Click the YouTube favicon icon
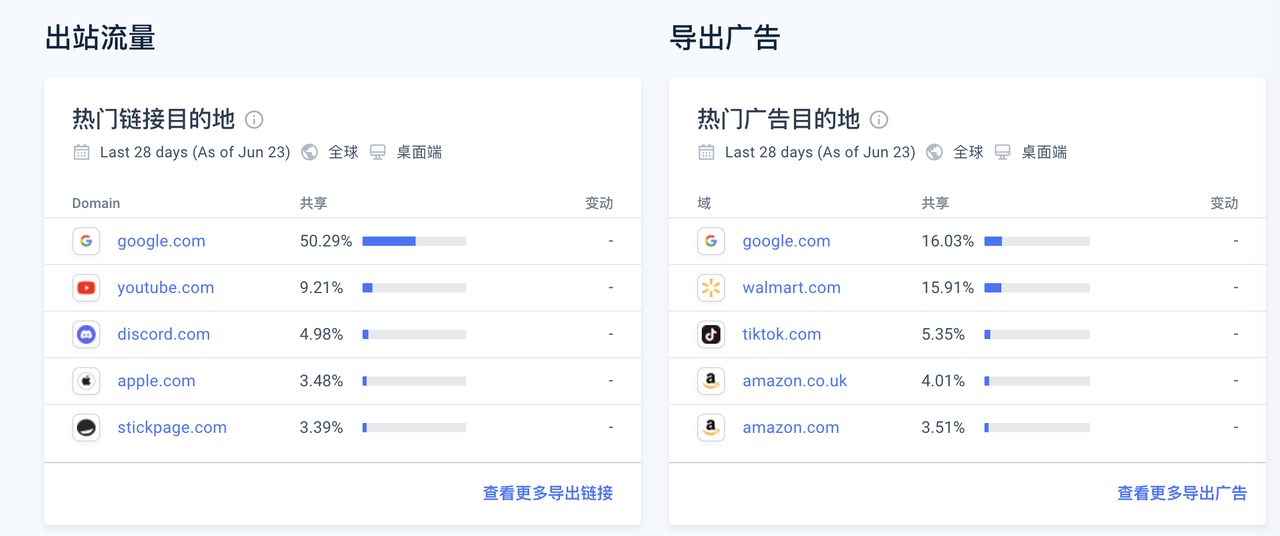The width and height of the screenshot is (1280, 536). click(x=87, y=288)
